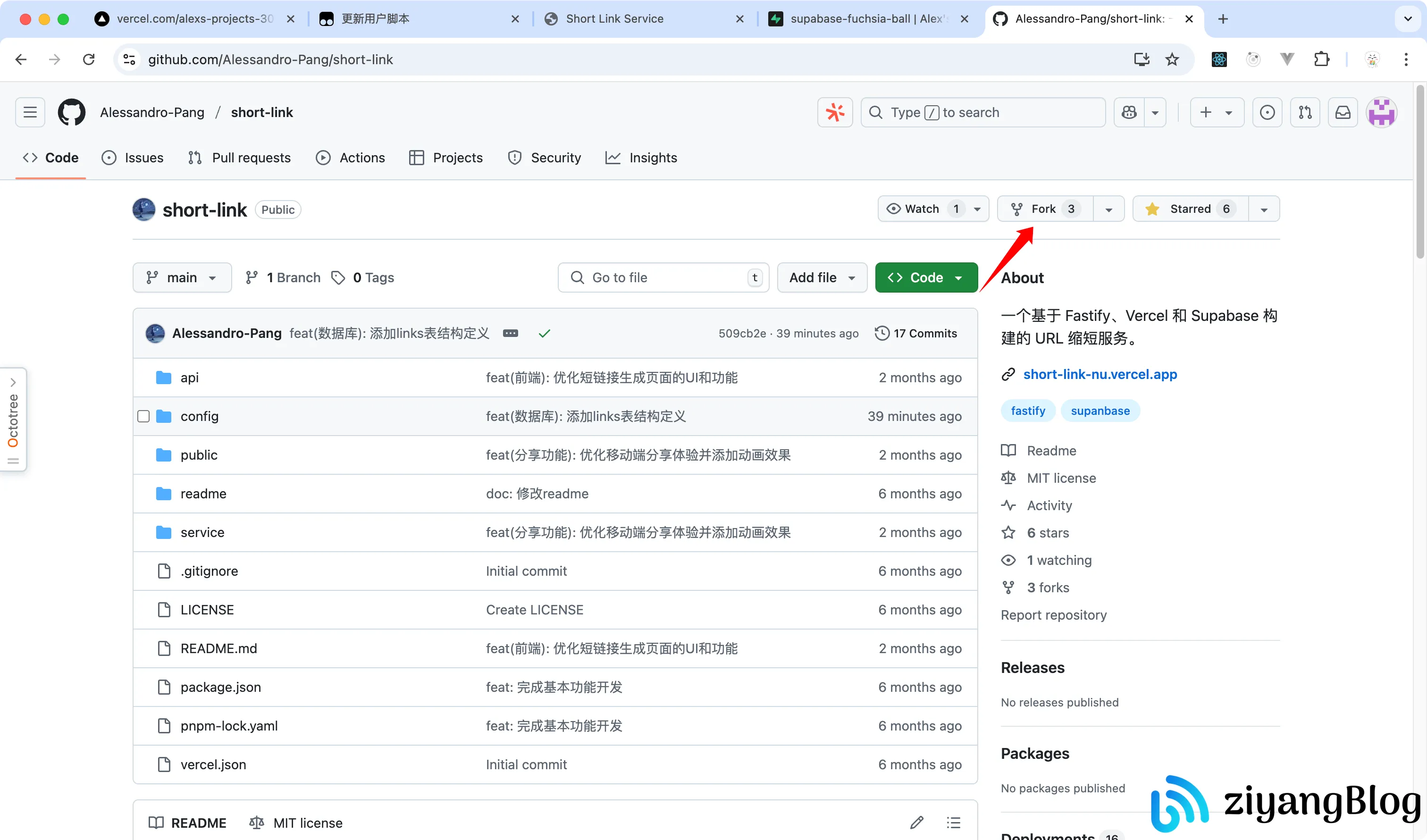Open the create new plus menu
The width and height of the screenshot is (1427, 840).
(1217, 112)
